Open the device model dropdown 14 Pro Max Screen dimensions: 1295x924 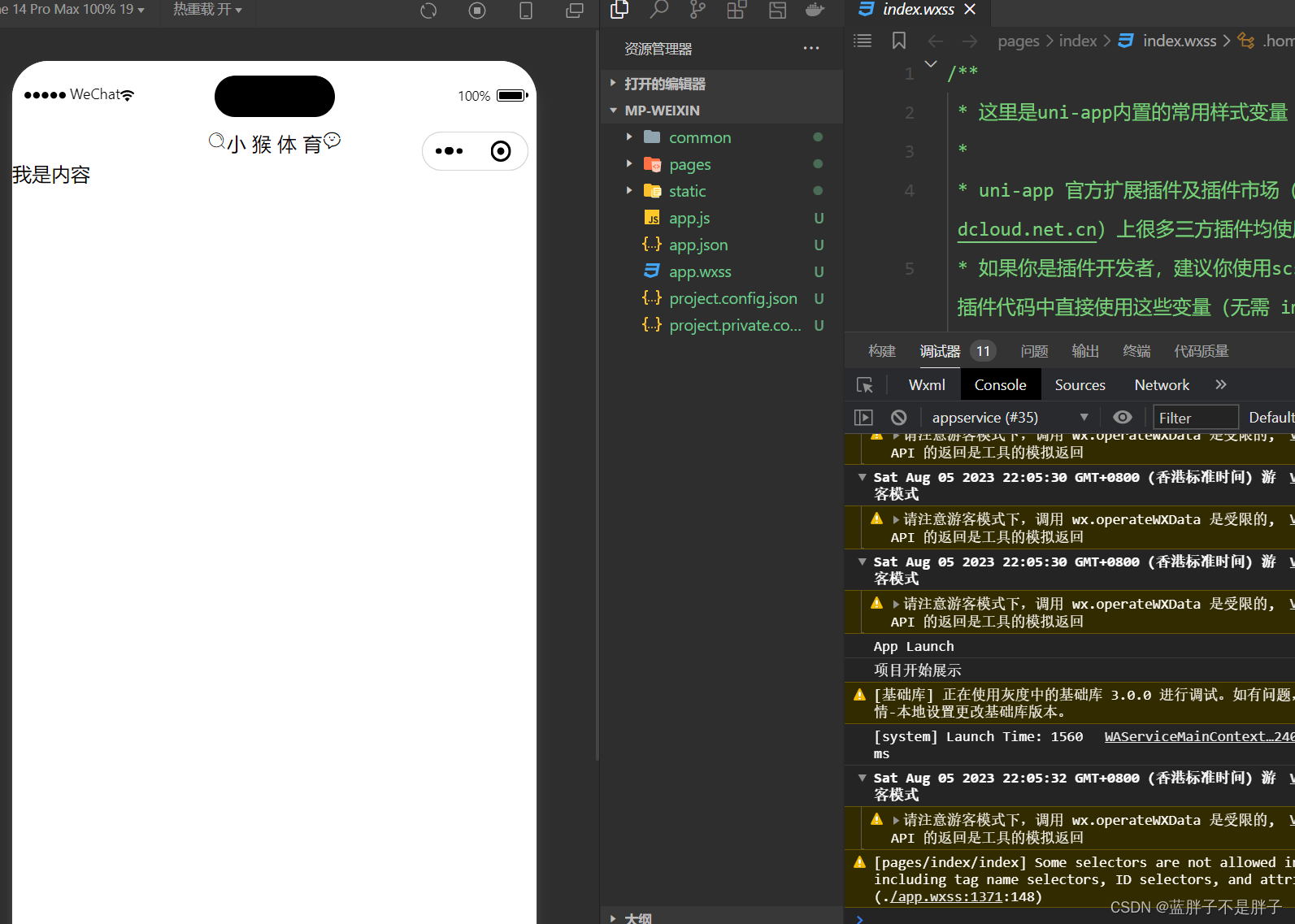tap(73, 10)
